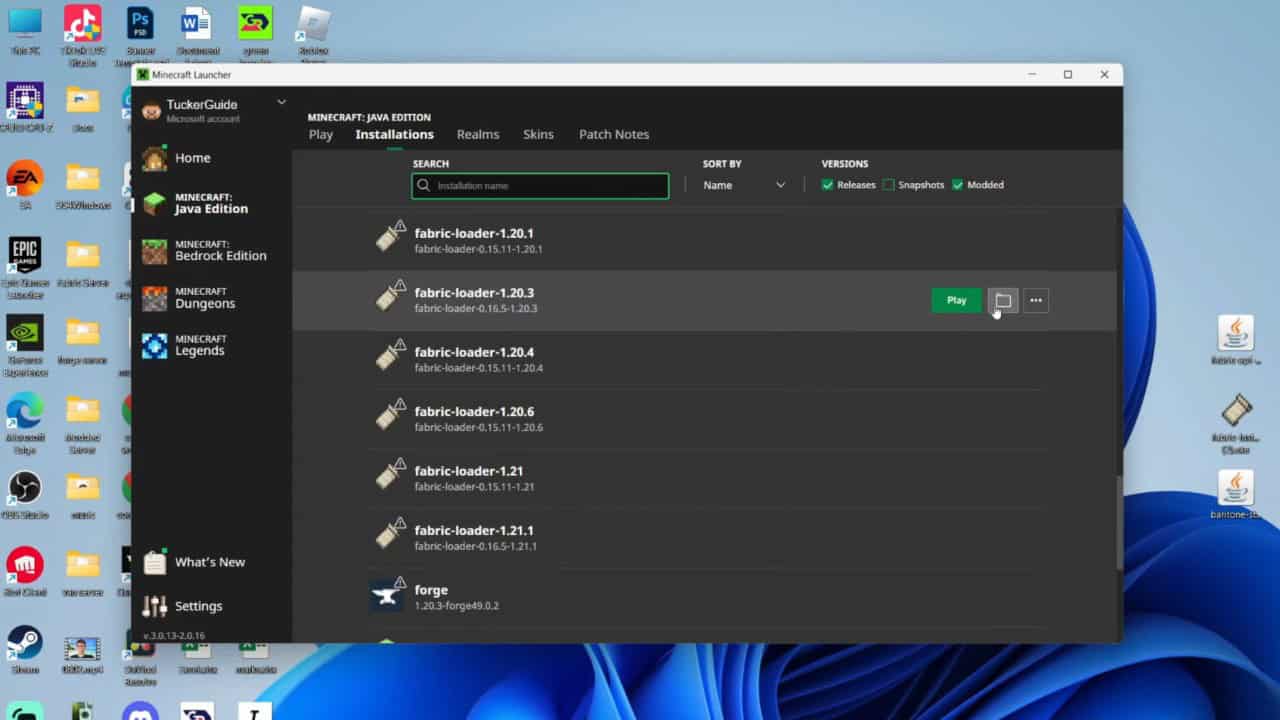Click the fabric-loader-1.20.3 fabric icon
1280x720 pixels.
[x=390, y=297]
